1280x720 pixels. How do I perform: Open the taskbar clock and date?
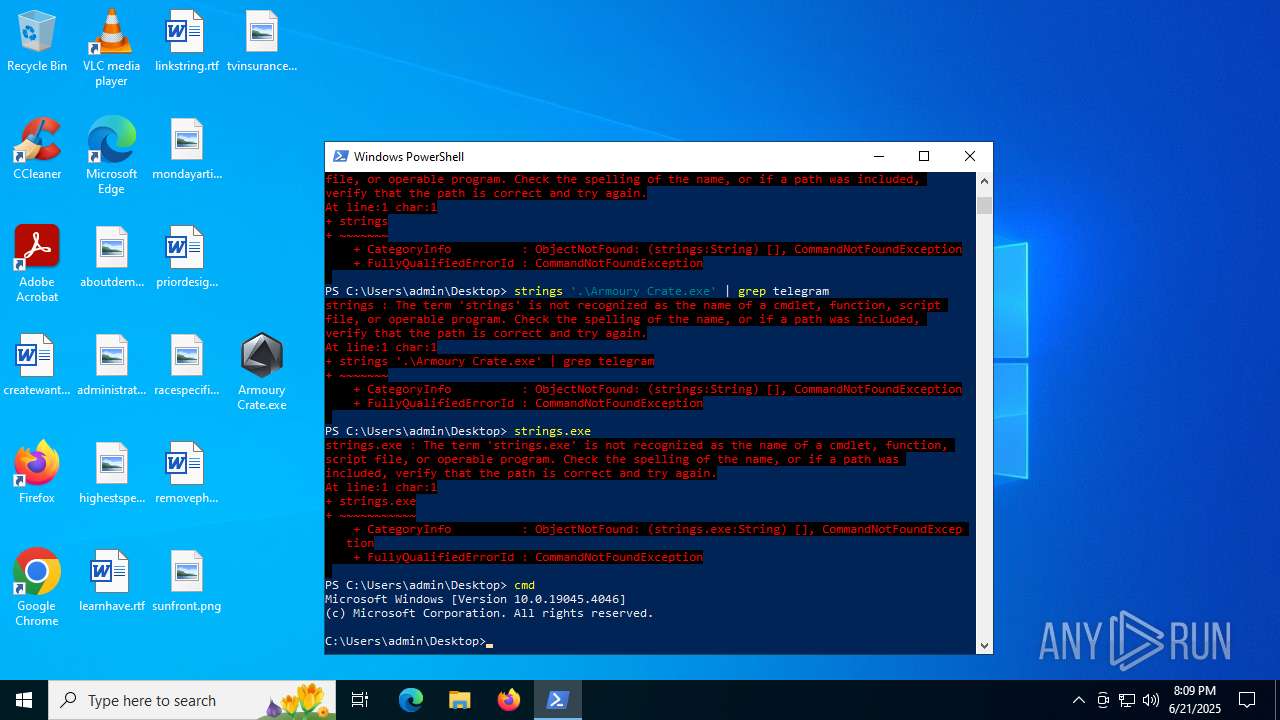click(x=1195, y=700)
